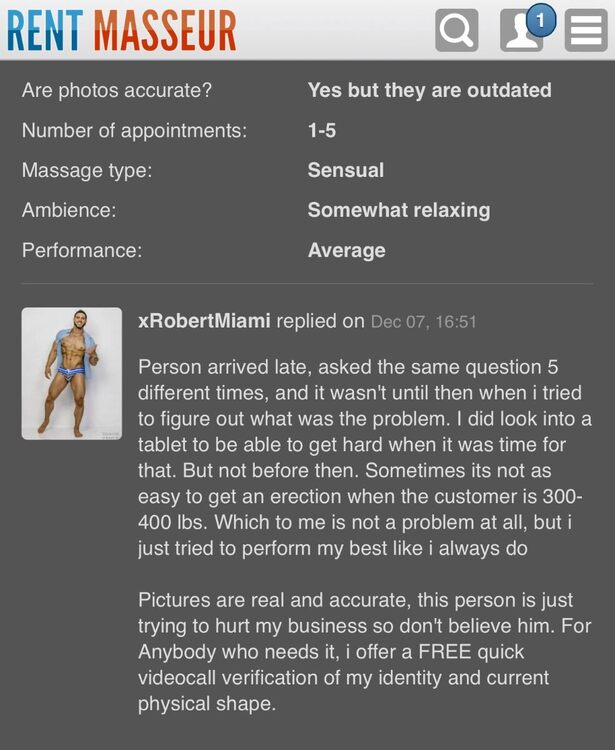
Task: Open the hamburger menu icon
Action: click(x=586, y=30)
